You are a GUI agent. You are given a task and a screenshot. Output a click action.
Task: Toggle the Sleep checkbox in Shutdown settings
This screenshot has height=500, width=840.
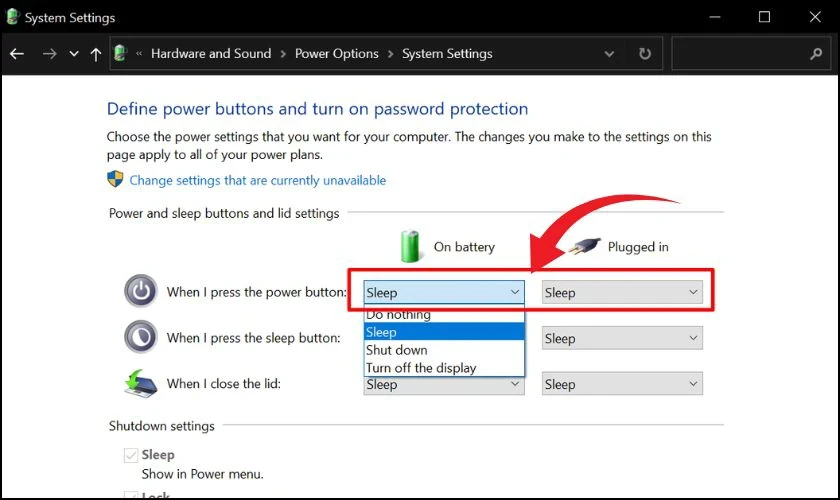click(131, 455)
